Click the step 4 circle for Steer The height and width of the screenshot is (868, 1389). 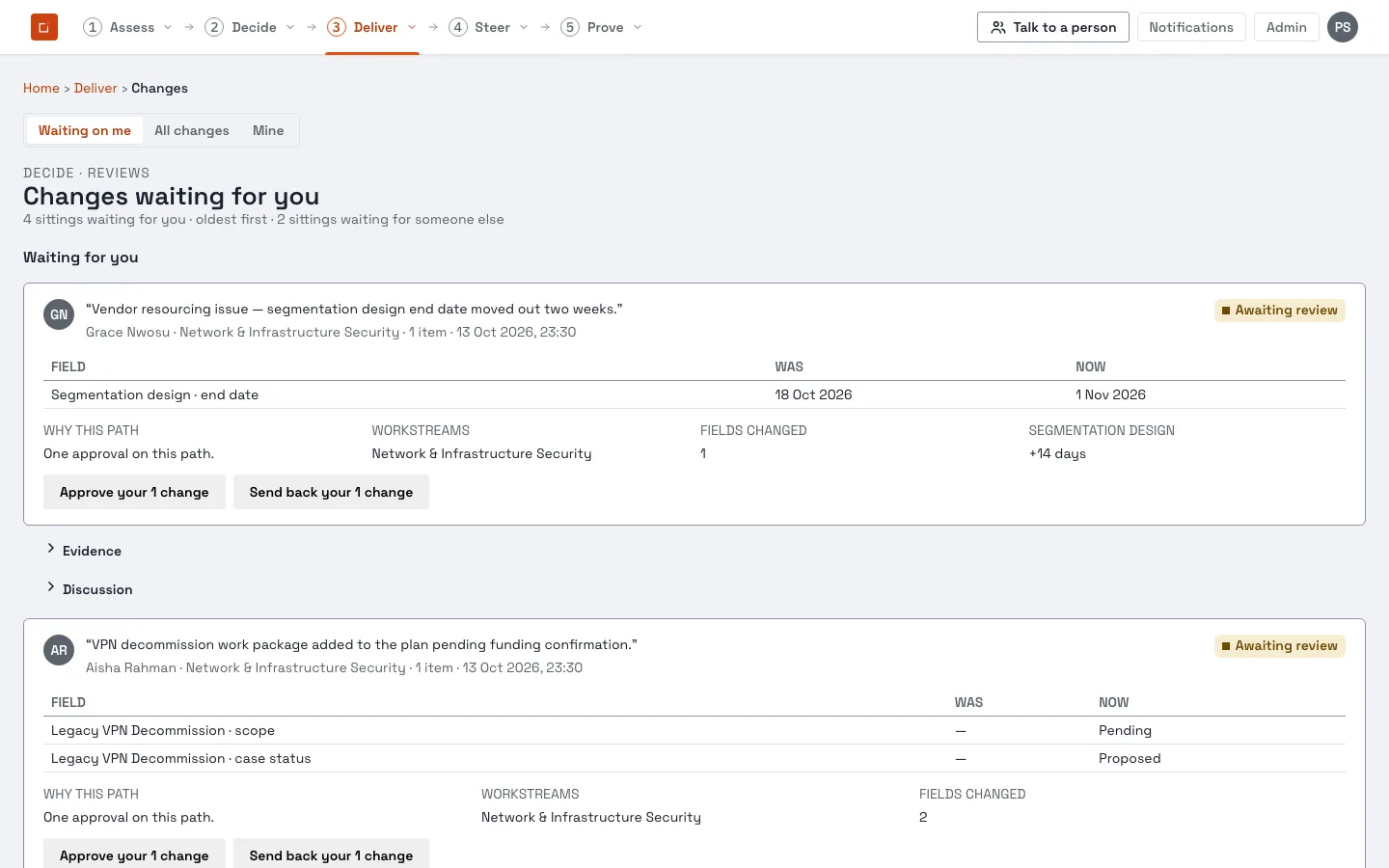(x=458, y=27)
